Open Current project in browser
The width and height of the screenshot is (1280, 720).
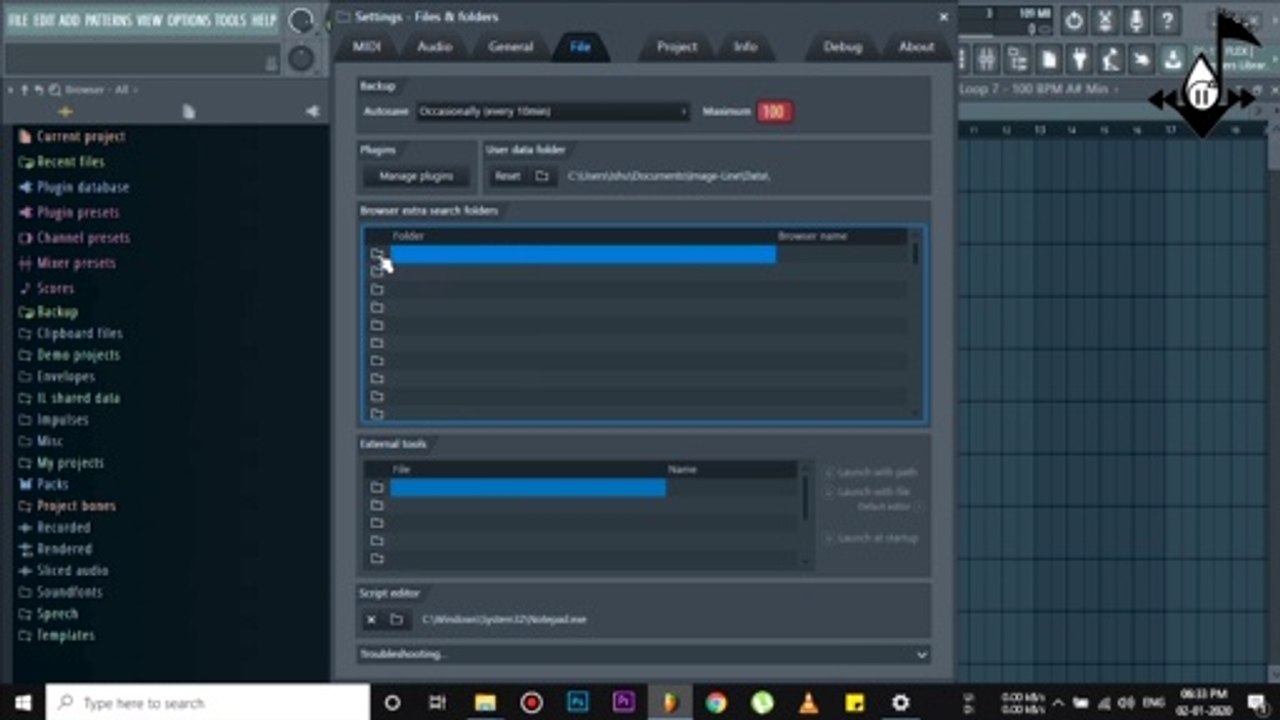[81, 137]
